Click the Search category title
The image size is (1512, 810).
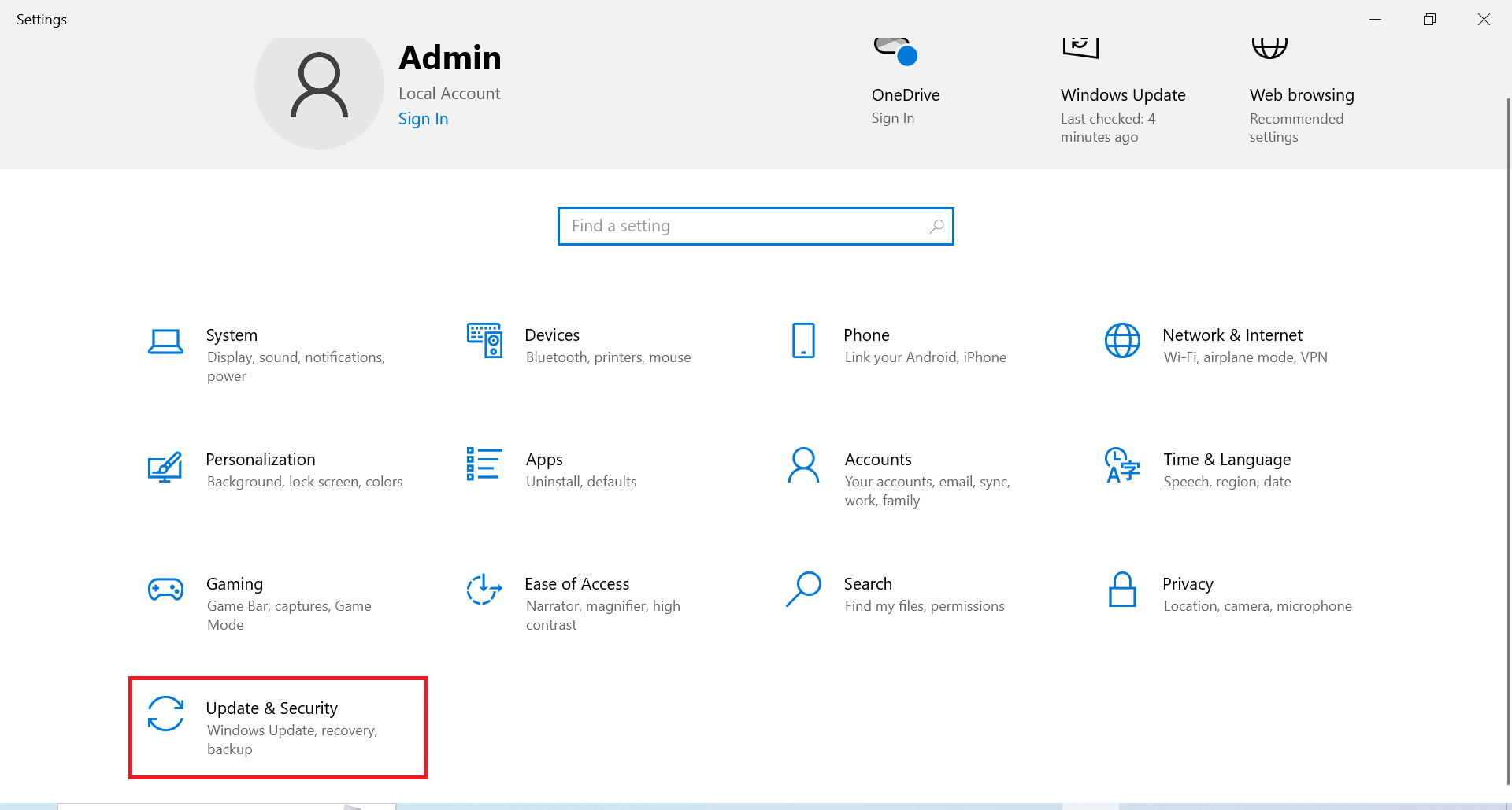pos(868,584)
